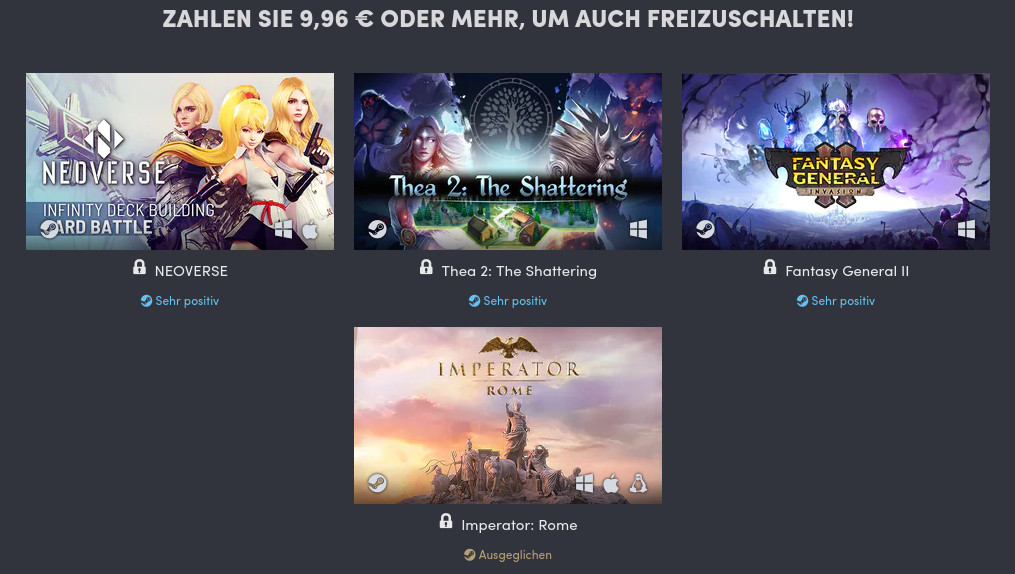
Task: Open the 'Sehr positiv' rating under Fantasy General II
Action: click(x=836, y=301)
